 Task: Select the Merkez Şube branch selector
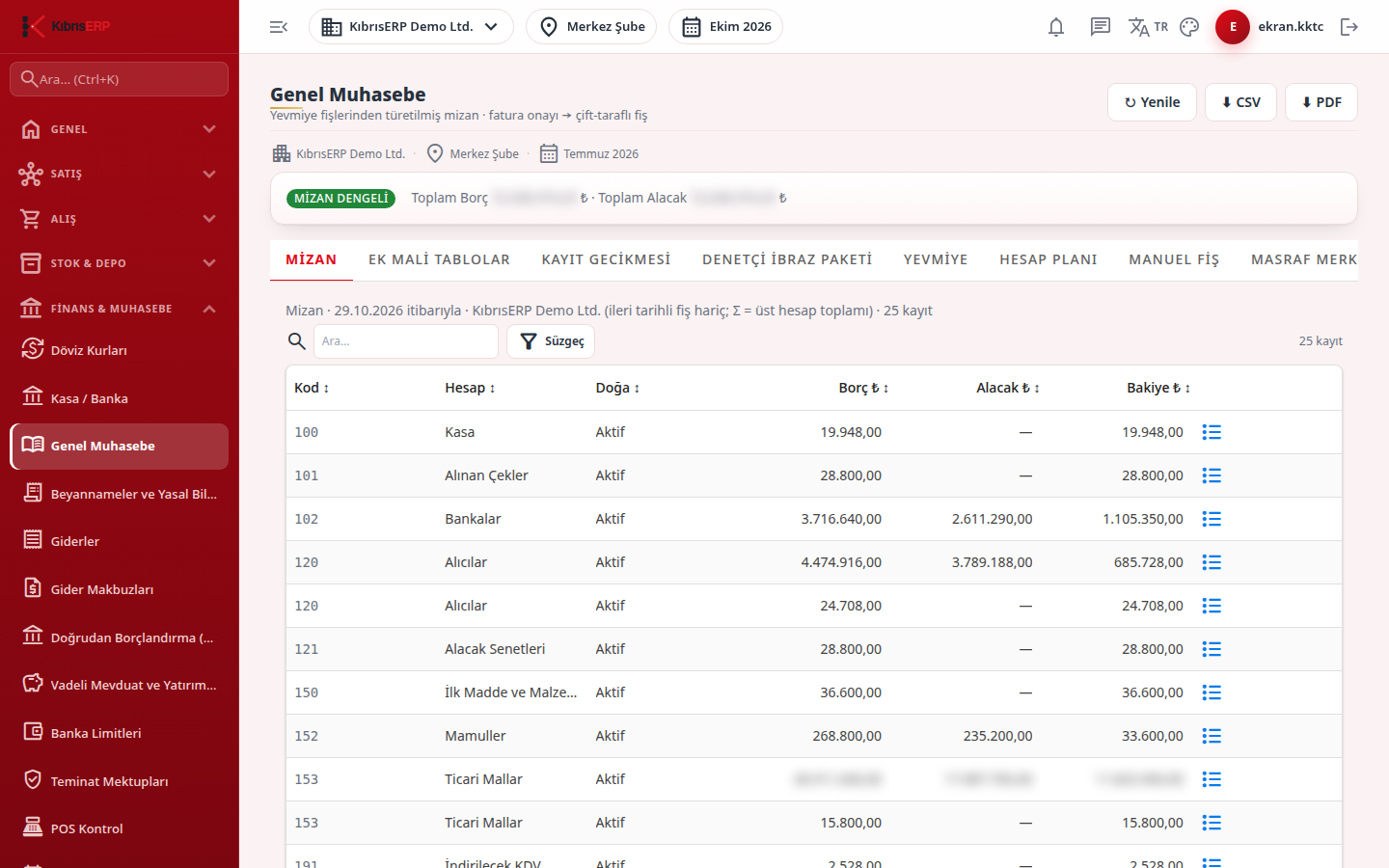pyautogui.click(x=591, y=27)
